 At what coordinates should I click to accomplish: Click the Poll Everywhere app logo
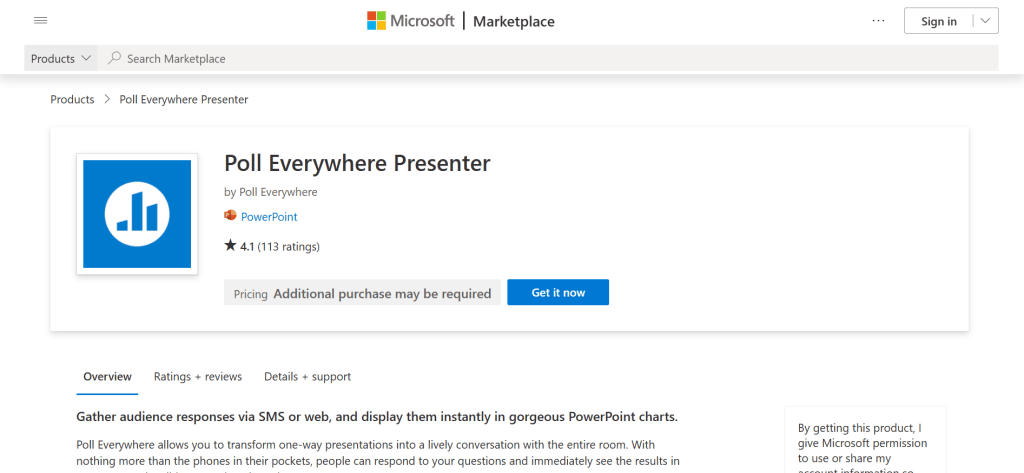tap(136, 214)
